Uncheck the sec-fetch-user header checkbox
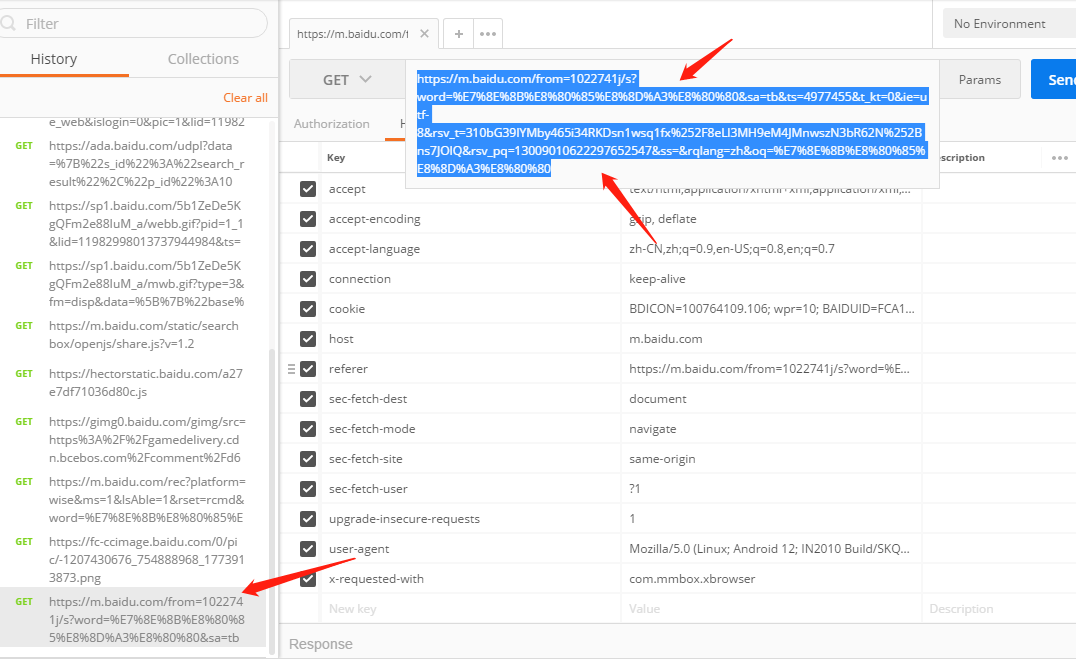This screenshot has height=663, width=1076. tap(308, 489)
